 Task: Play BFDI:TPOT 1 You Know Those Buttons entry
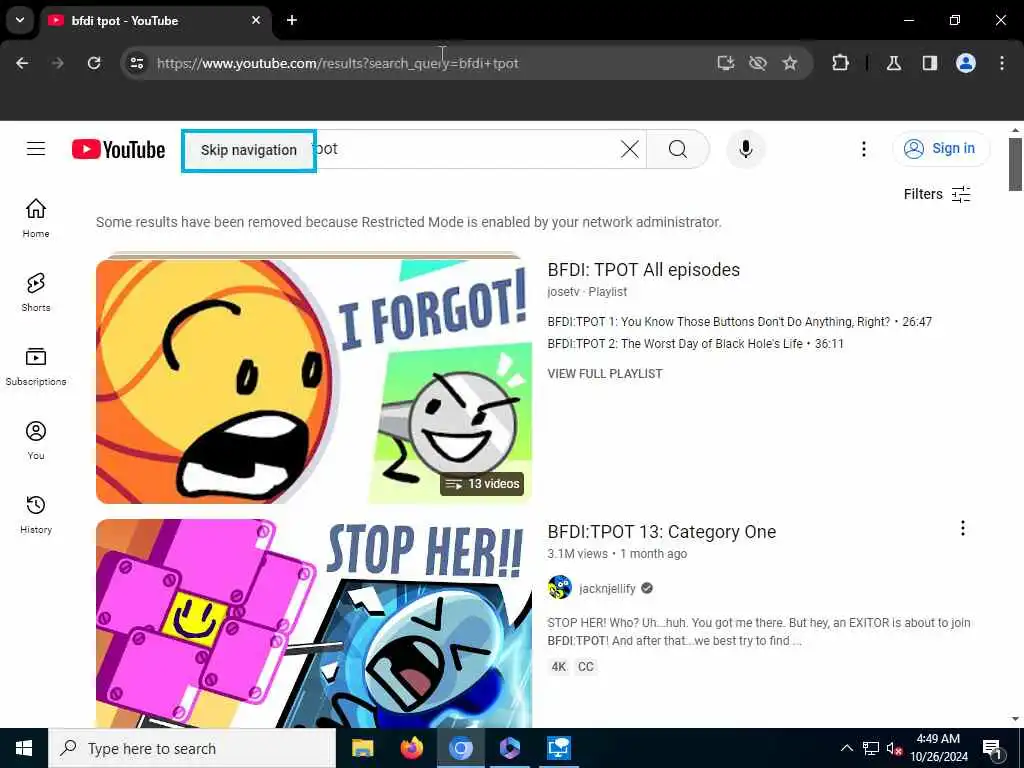click(x=739, y=322)
